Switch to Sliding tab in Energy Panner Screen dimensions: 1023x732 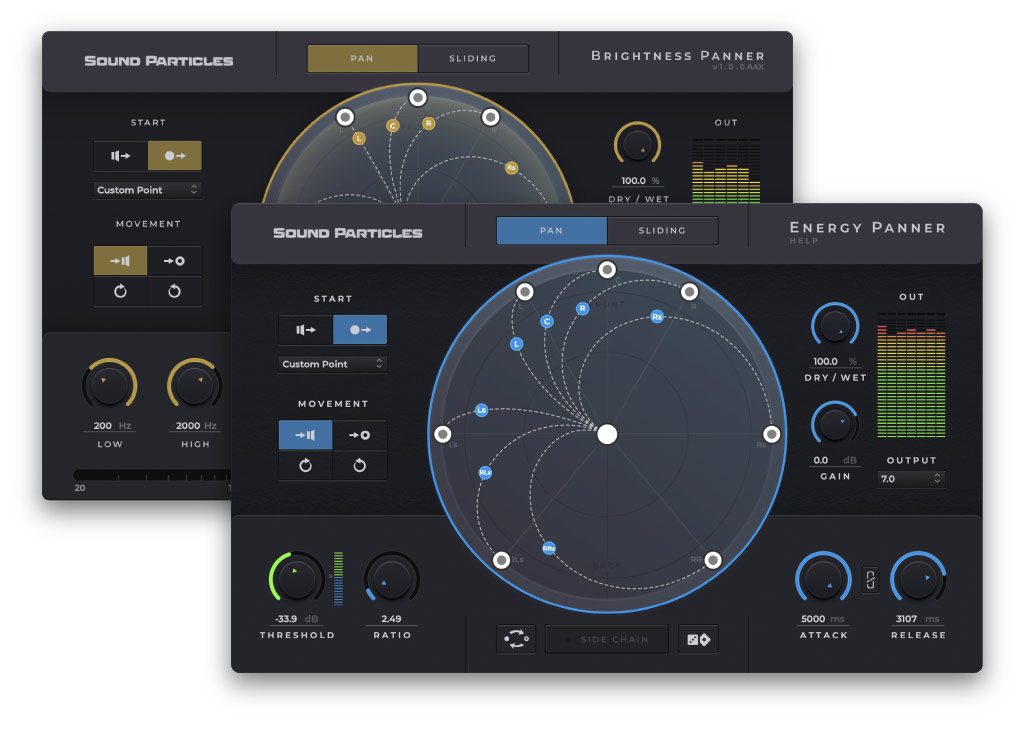tap(662, 231)
